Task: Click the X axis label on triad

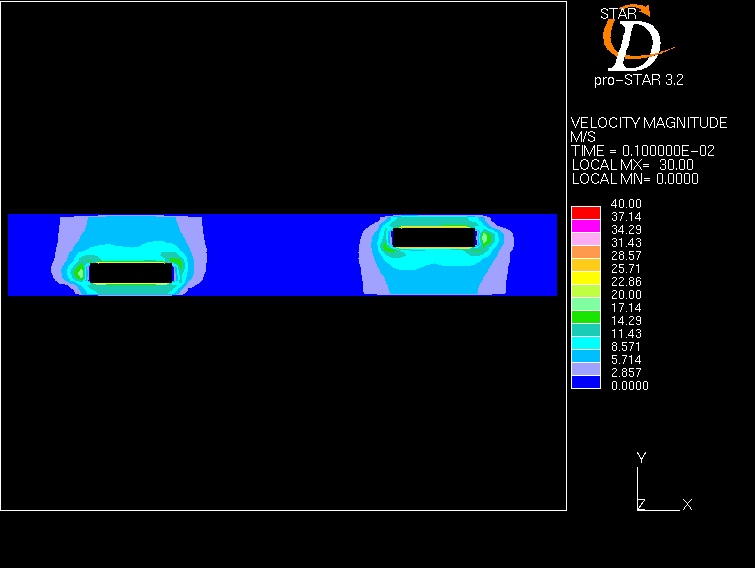Action: point(687,505)
